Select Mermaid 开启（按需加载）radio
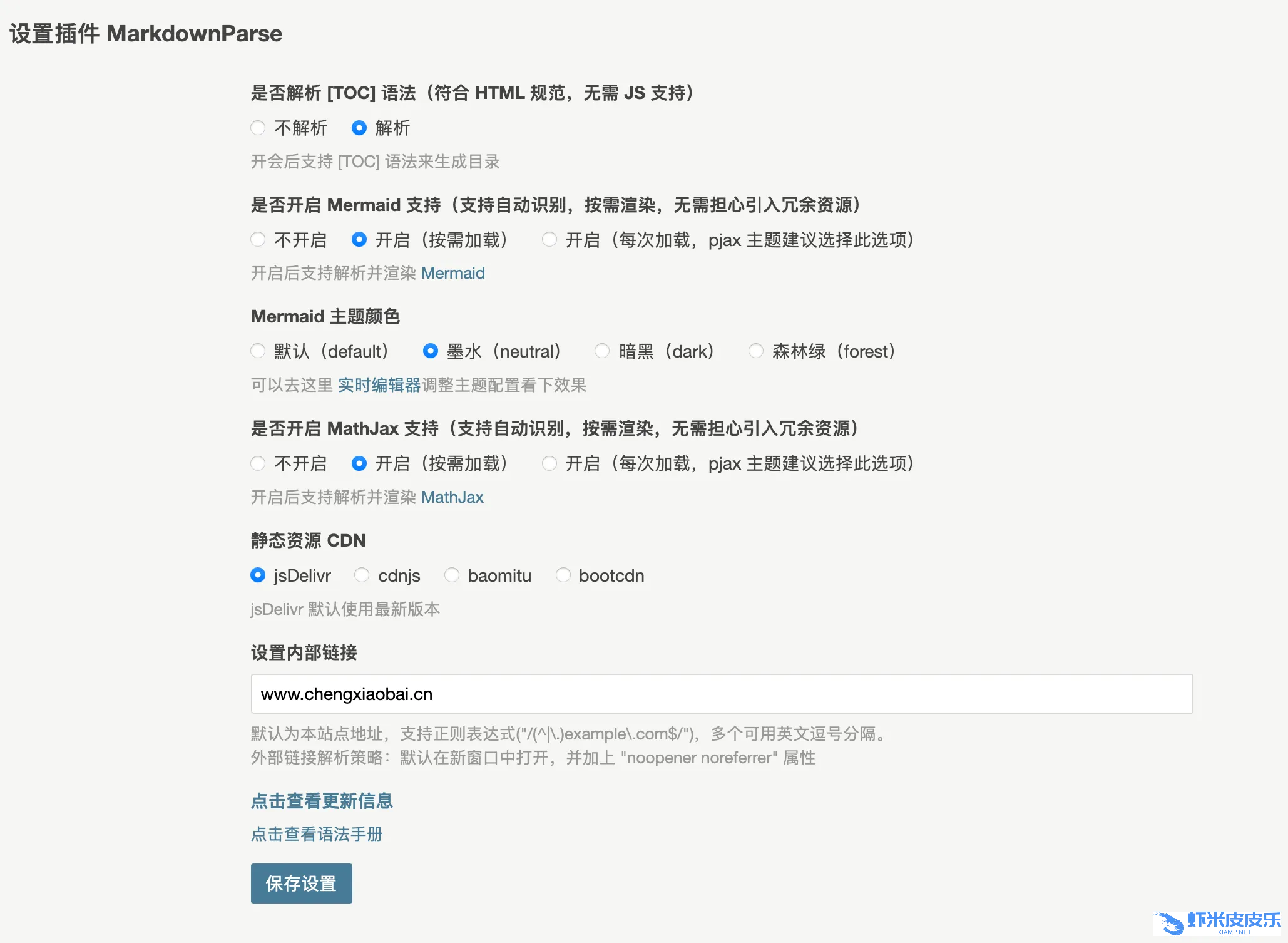This screenshot has width=1288, height=943. tap(359, 239)
